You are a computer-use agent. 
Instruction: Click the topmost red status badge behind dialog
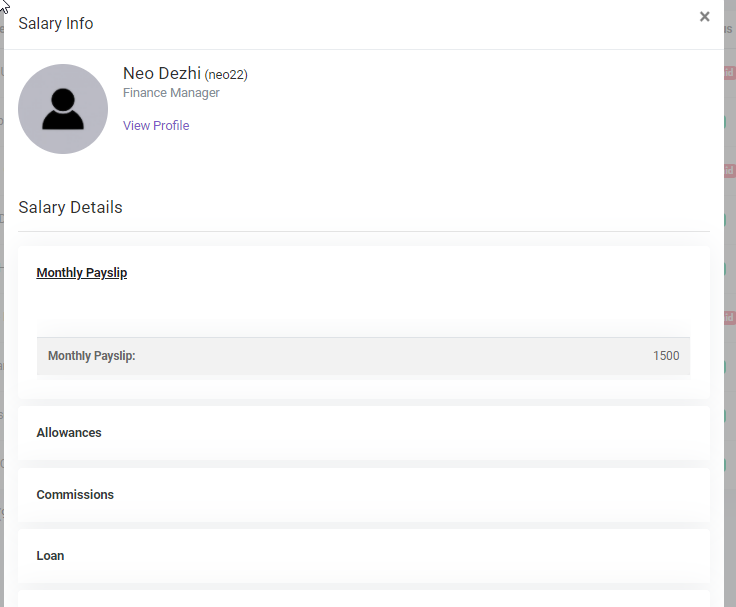729,73
